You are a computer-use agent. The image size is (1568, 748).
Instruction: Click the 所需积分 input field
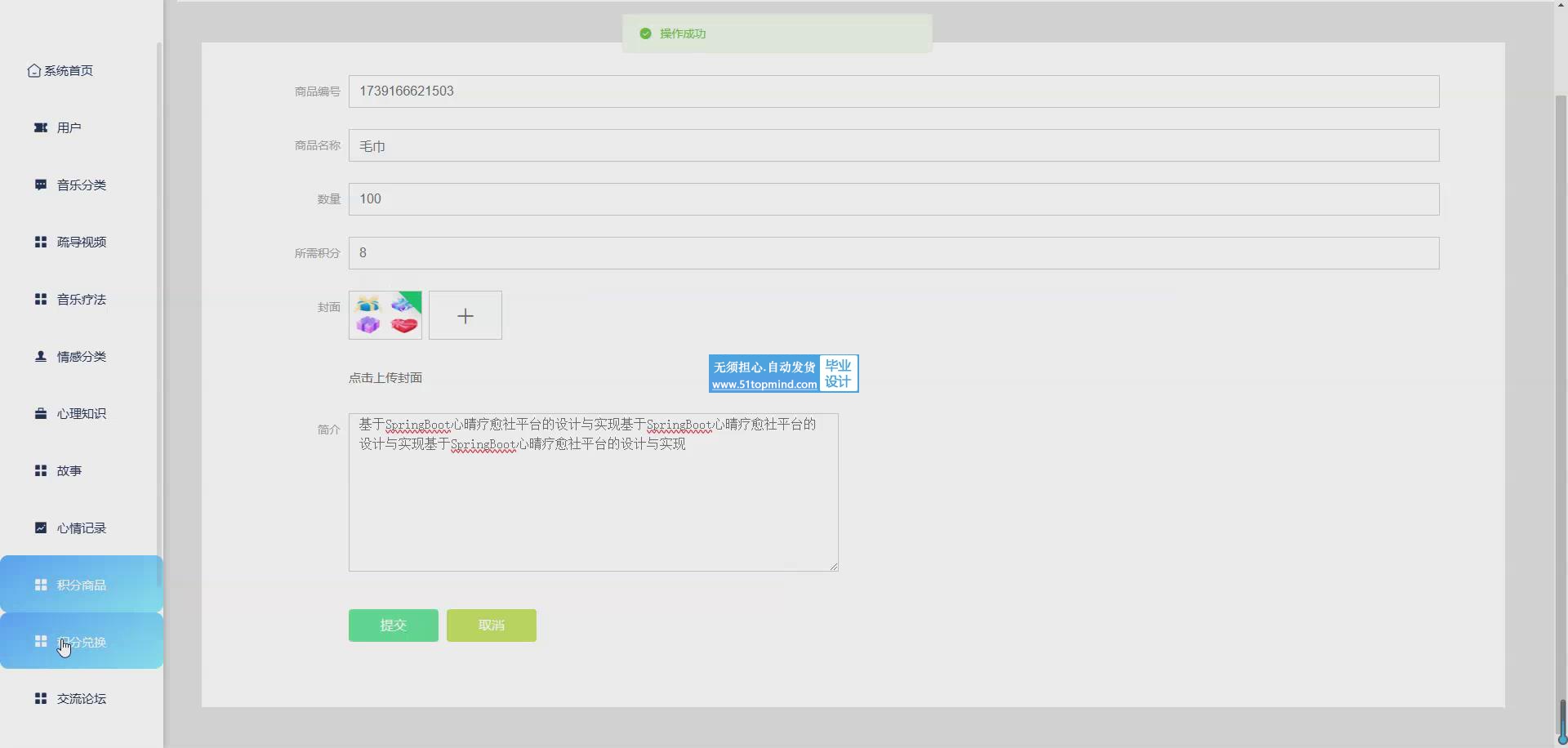893,253
